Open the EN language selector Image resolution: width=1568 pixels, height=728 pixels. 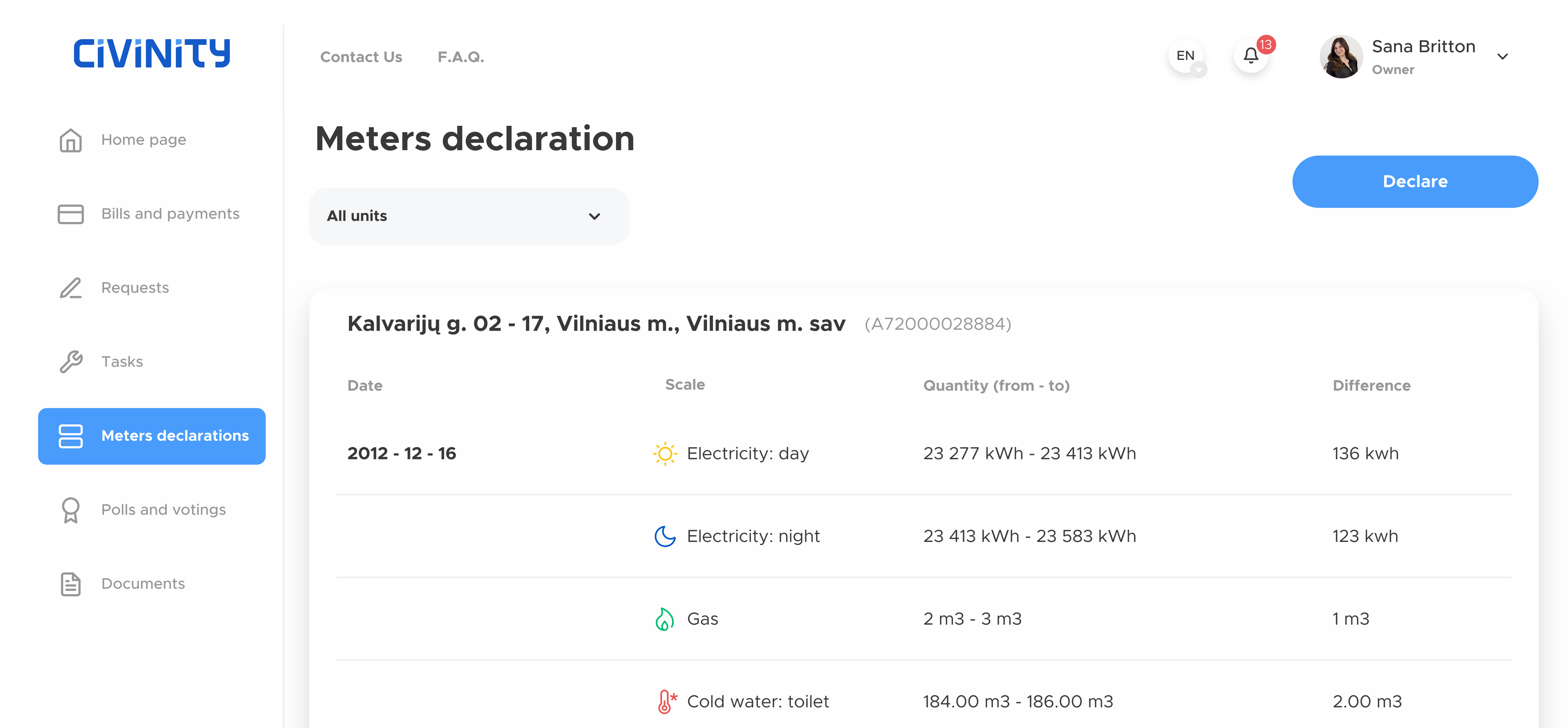(x=1186, y=57)
